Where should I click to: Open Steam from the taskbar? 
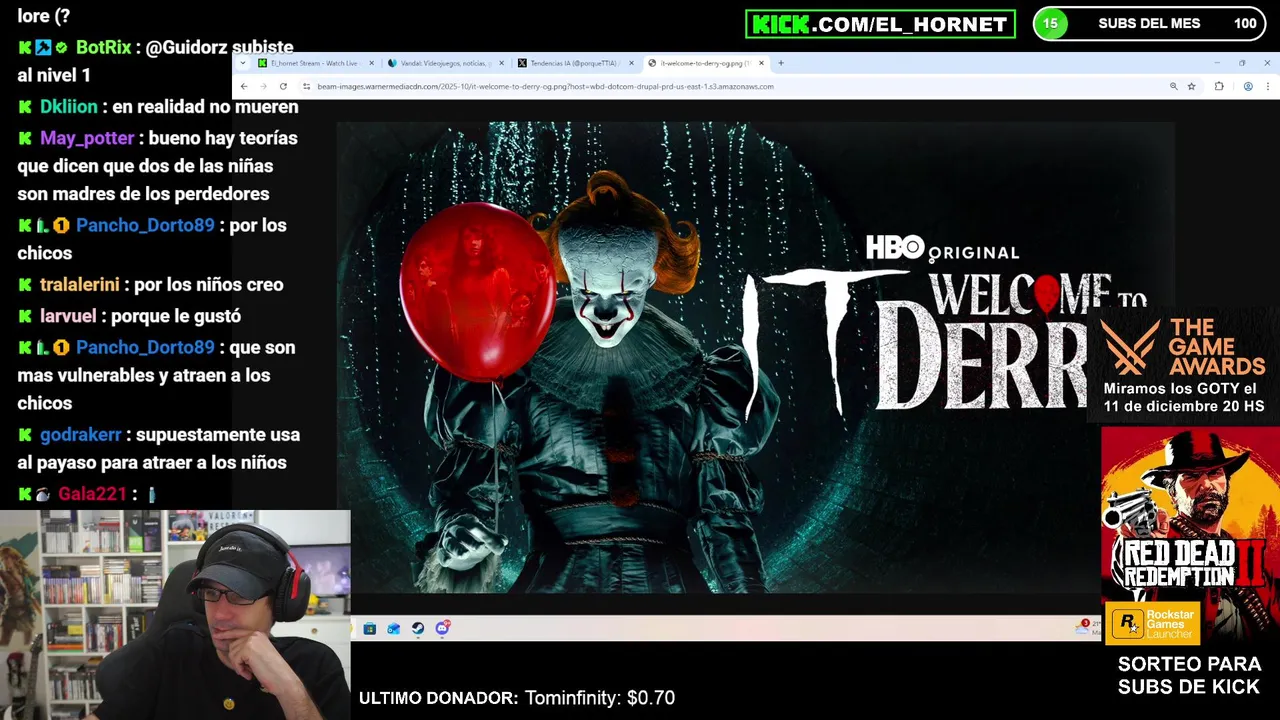point(418,628)
